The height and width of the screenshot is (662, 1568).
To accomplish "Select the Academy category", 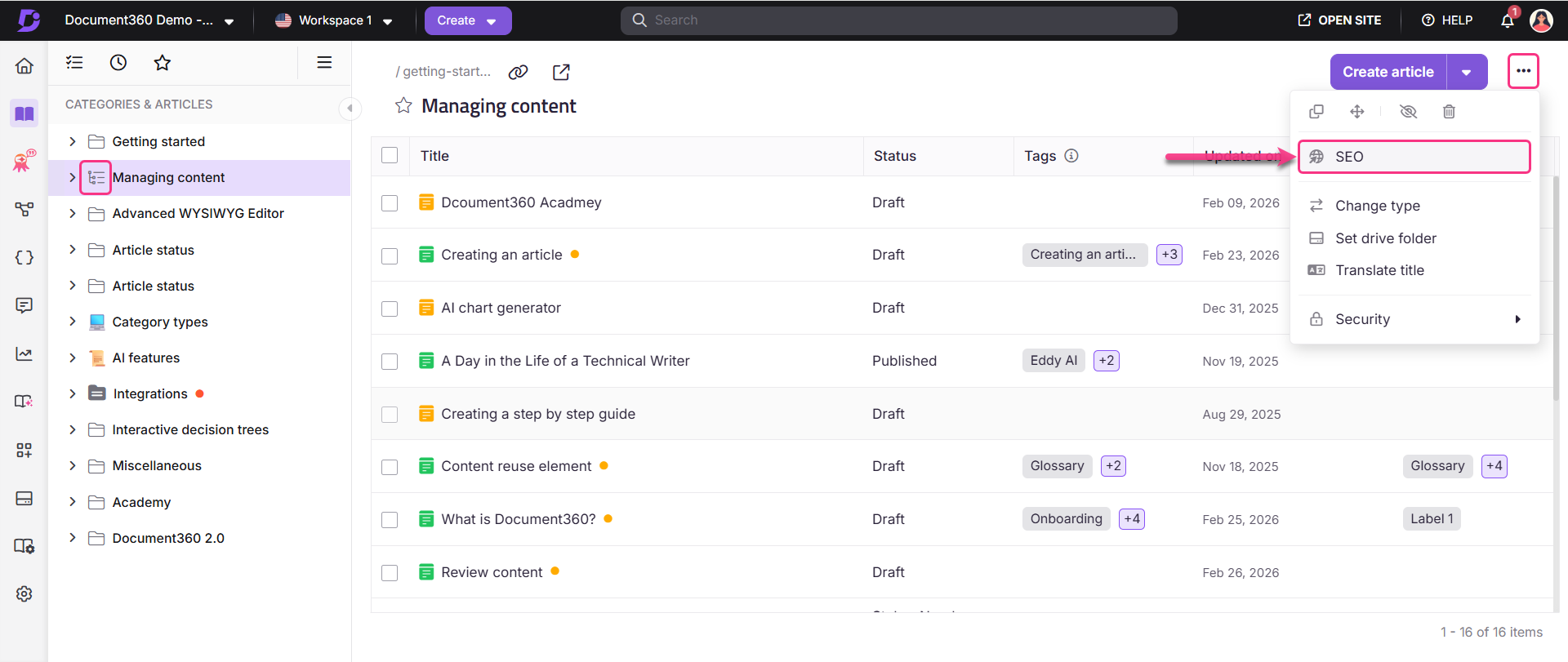I will pos(141,502).
